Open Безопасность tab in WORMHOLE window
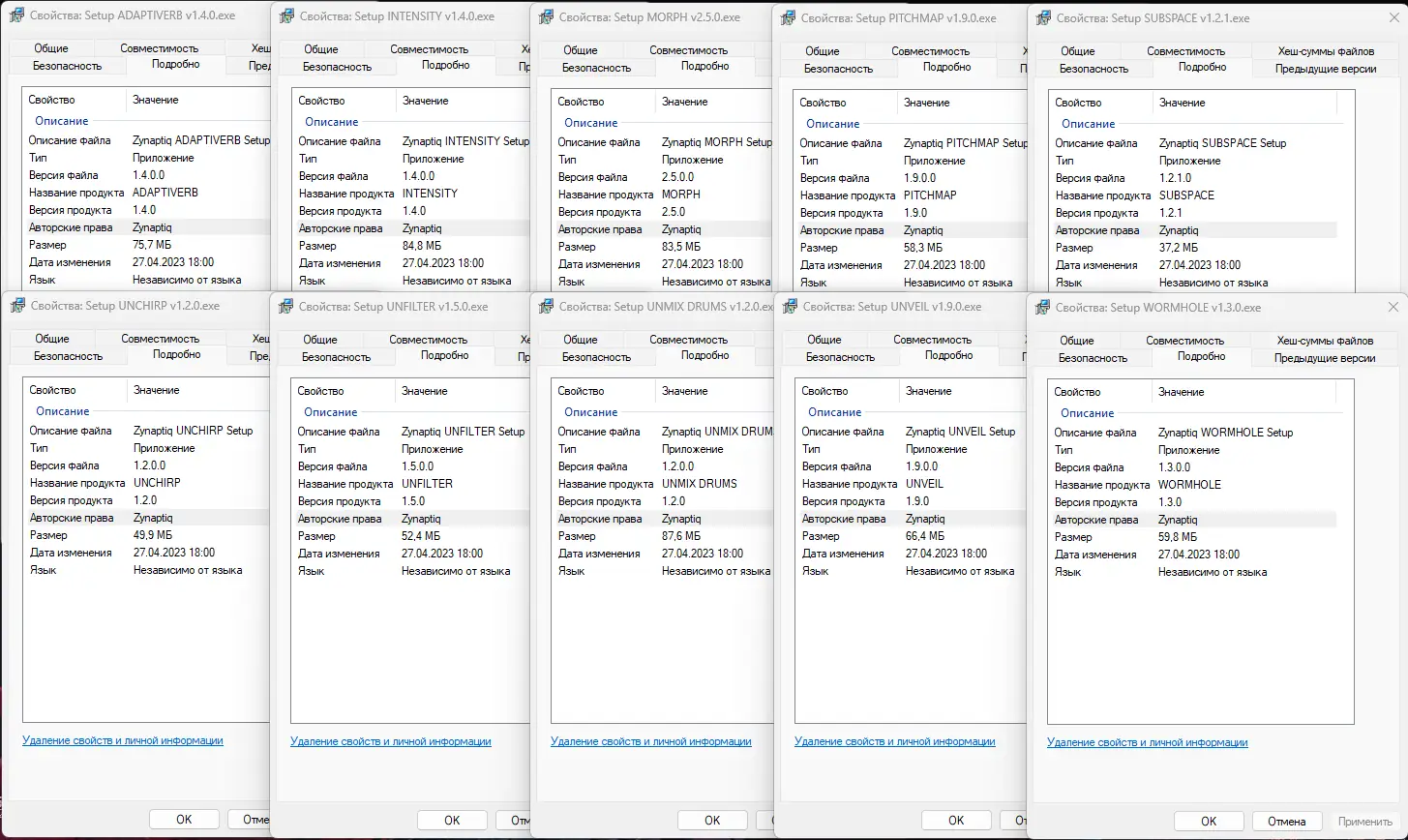 tap(1093, 358)
